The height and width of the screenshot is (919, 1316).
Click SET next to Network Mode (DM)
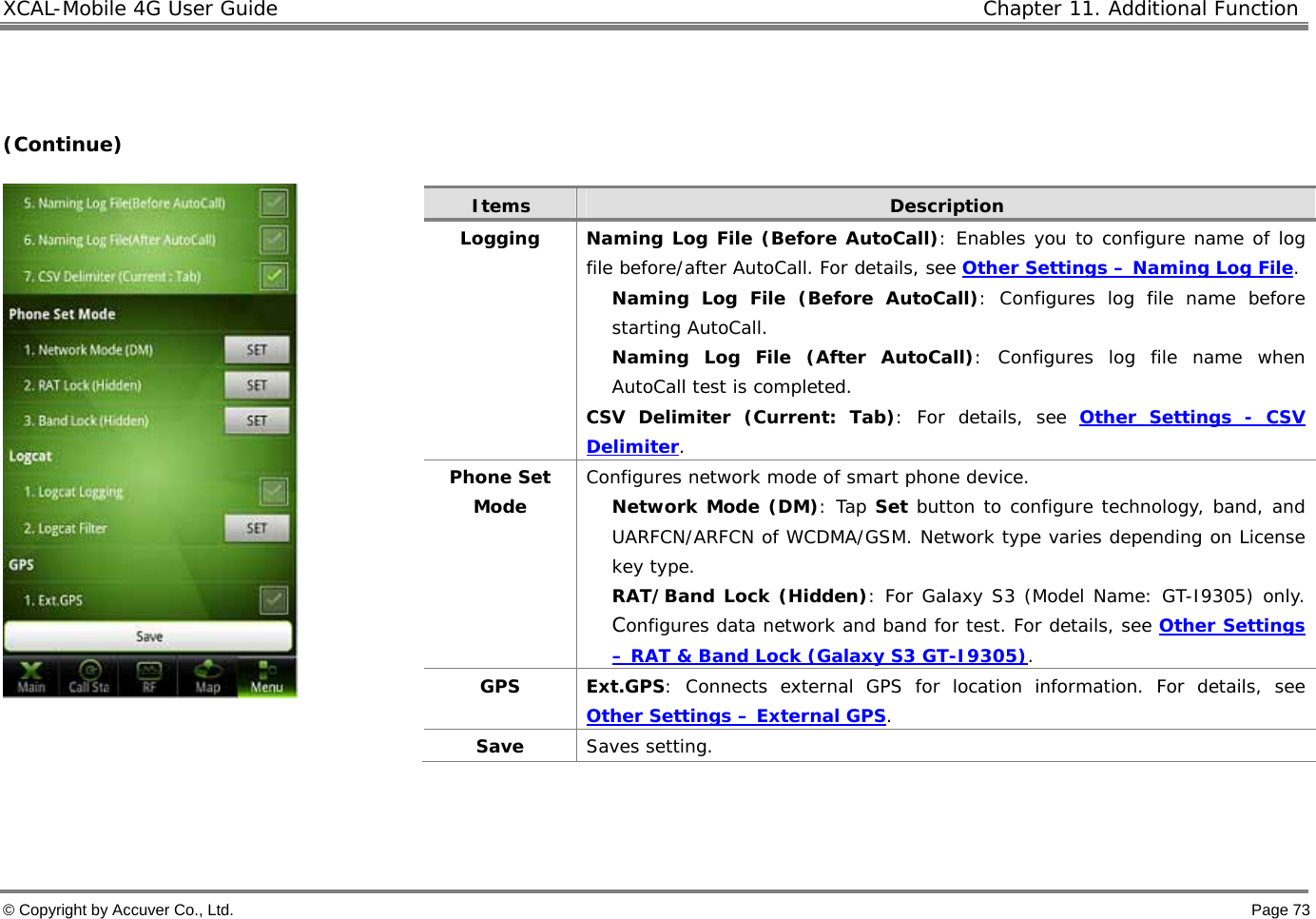click(x=257, y=349)
